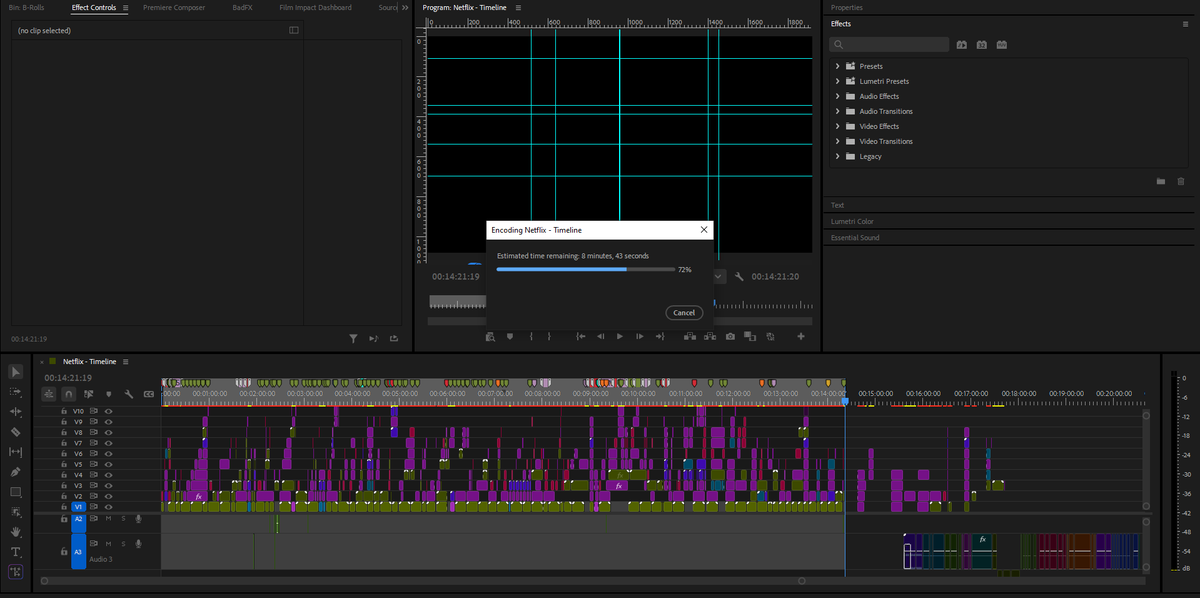Toggle track output eye for V2
Viewport: 1200px width, 598px height.
(108, 496)
